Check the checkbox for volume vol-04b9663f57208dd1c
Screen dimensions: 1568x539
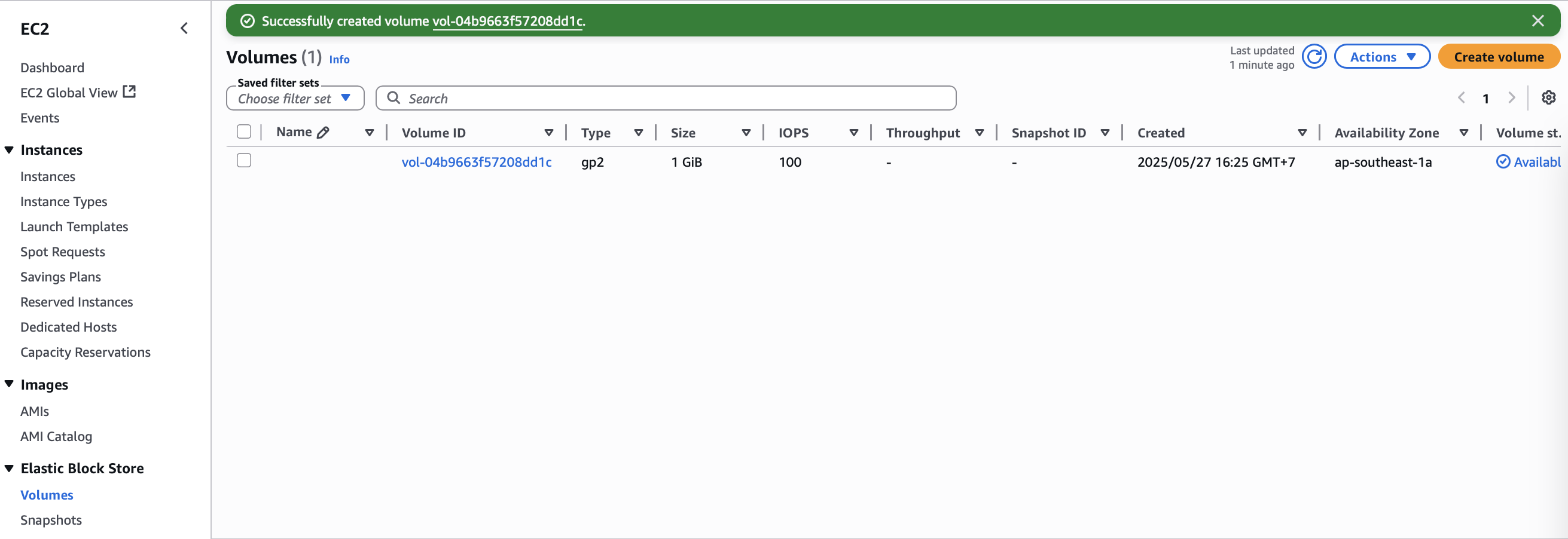click(x=244, y=161)
